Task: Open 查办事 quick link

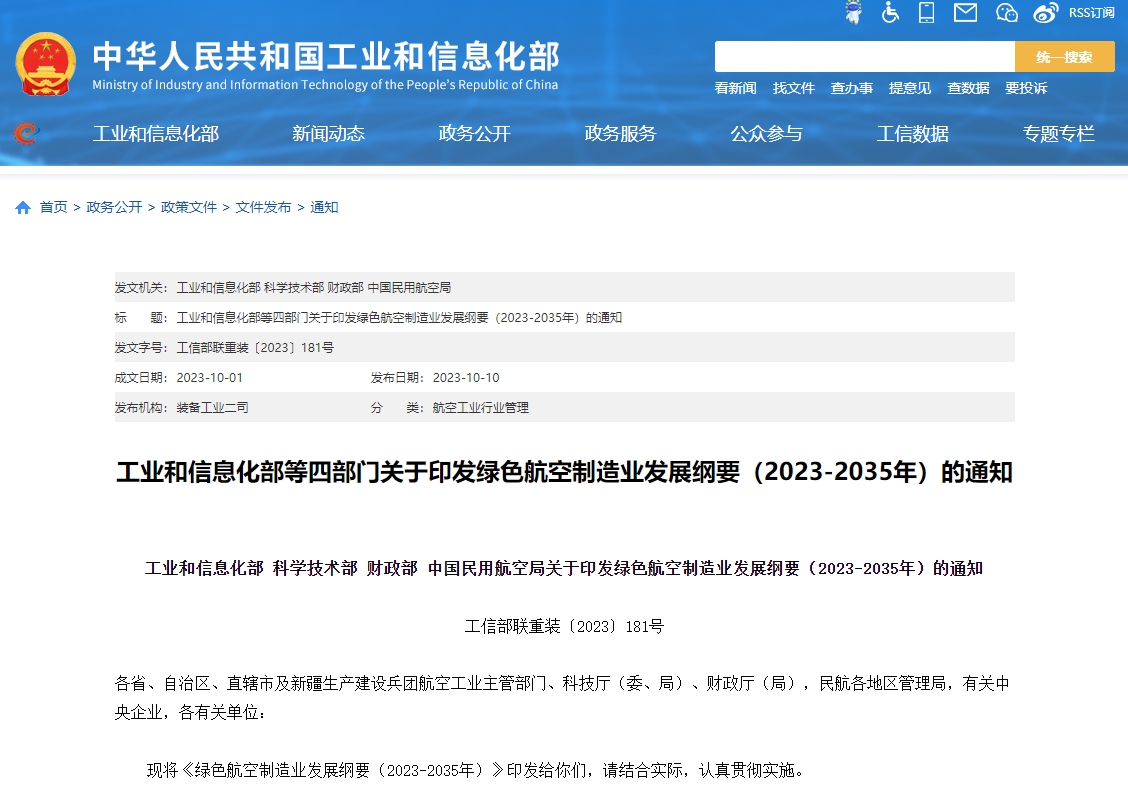Action: click(852, 89)
